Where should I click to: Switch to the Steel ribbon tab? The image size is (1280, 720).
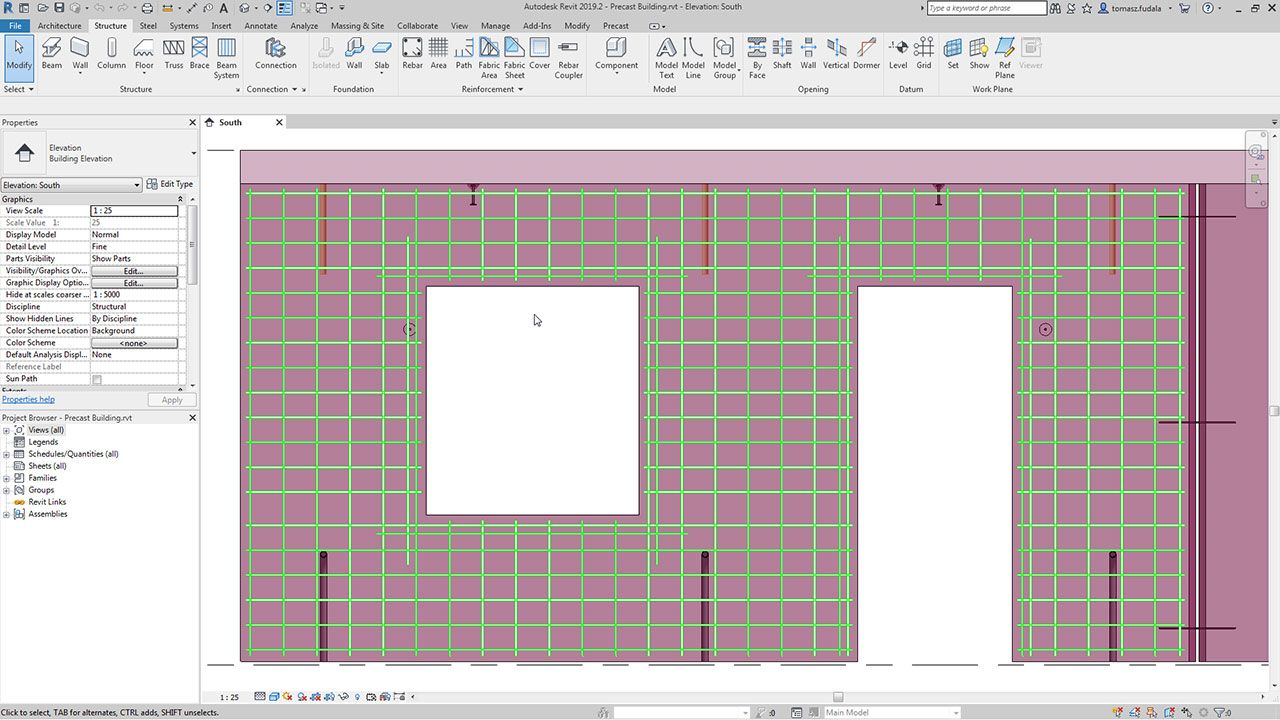[x=148, y=26]
